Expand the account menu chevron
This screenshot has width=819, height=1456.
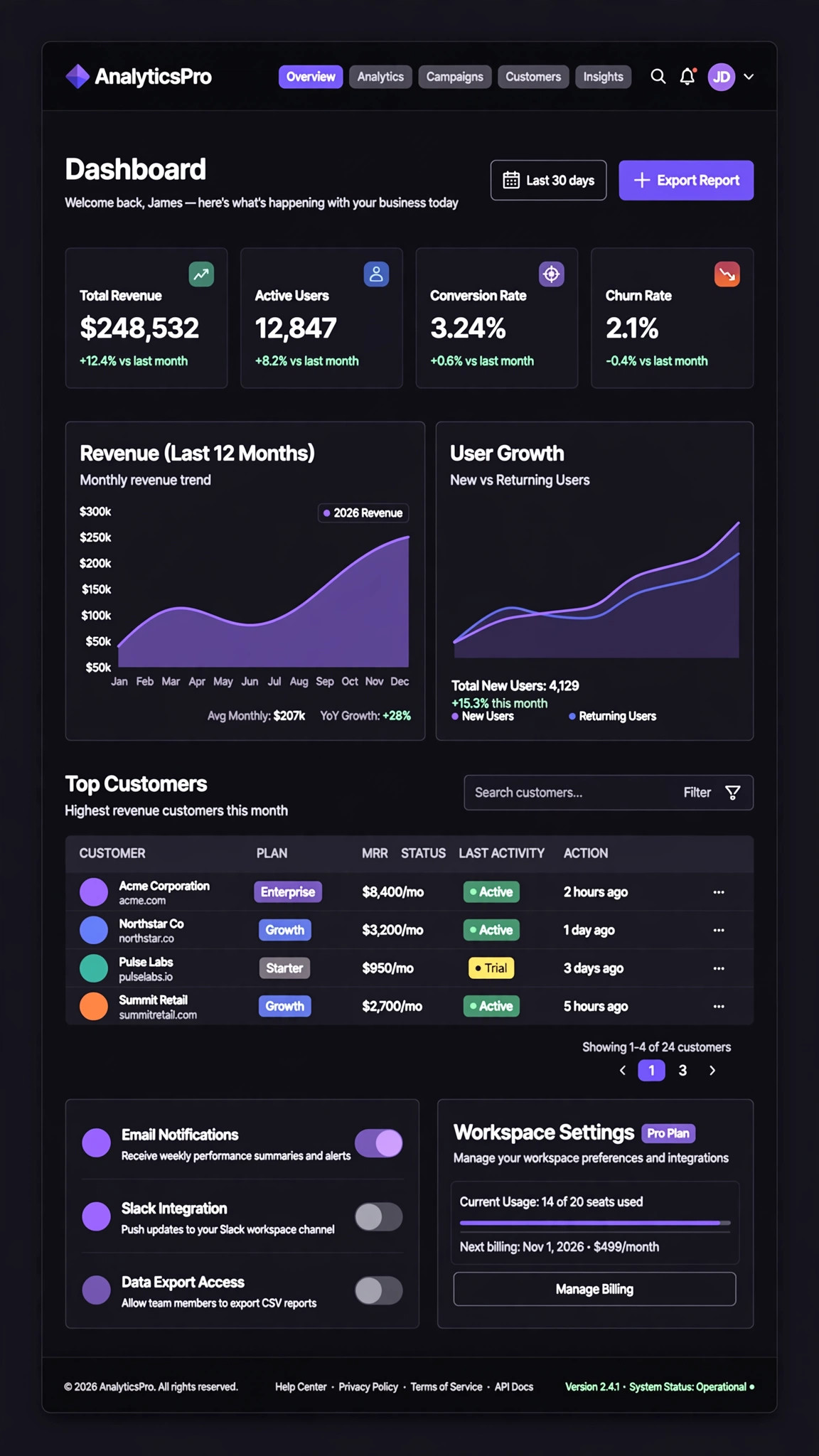click(749, 77)
